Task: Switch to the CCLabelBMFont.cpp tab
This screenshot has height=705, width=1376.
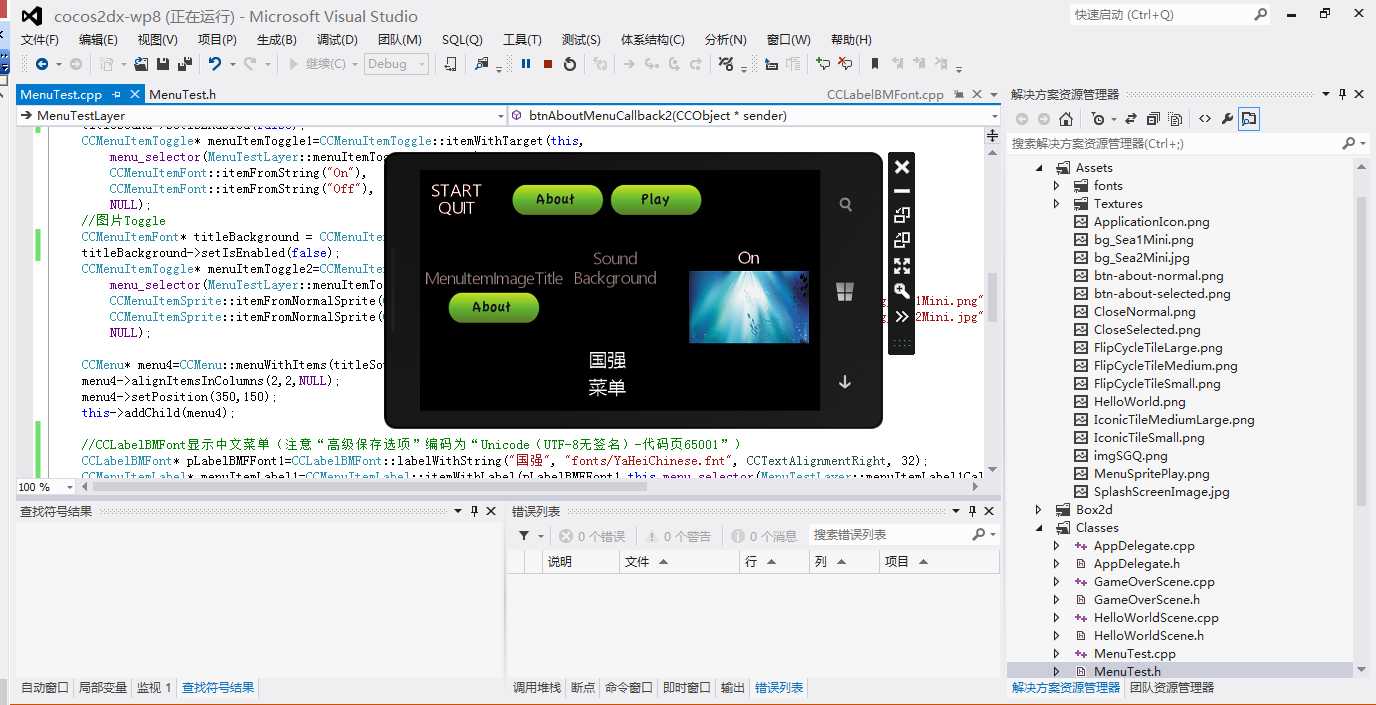Action: pyautogui.click(x=885, y=95)
